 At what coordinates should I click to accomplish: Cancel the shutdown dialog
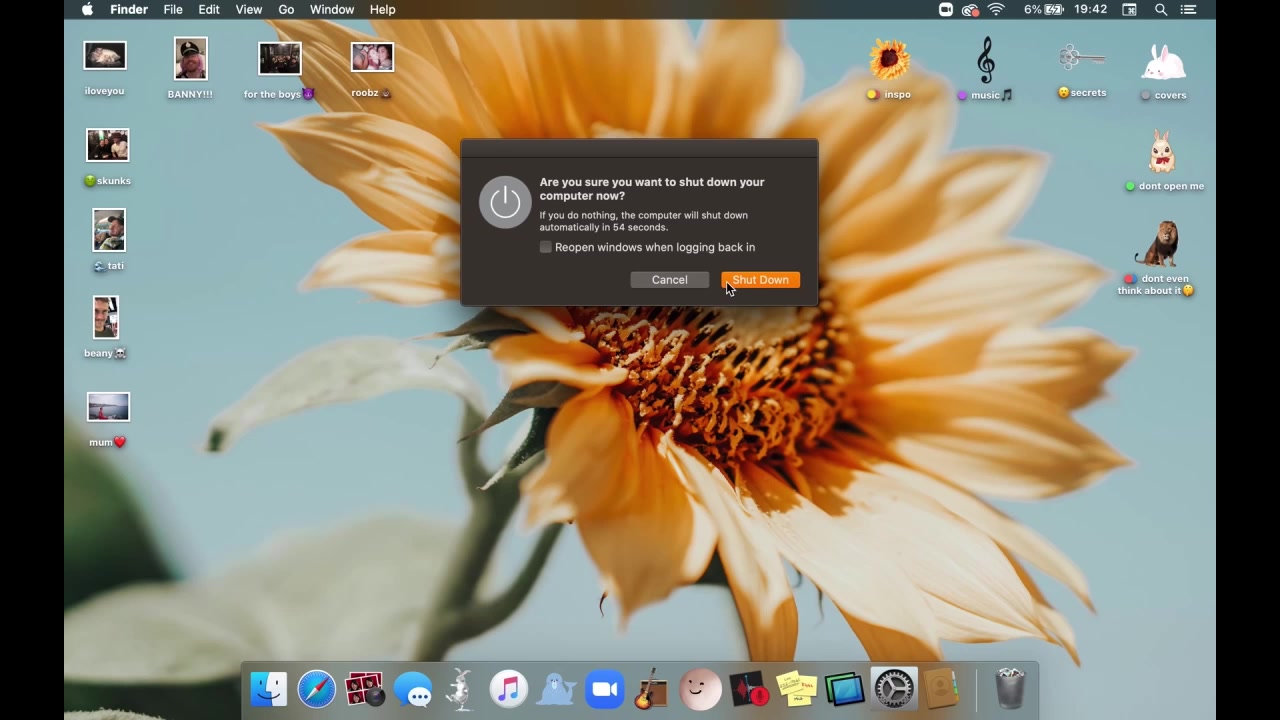tap(669, 280)
